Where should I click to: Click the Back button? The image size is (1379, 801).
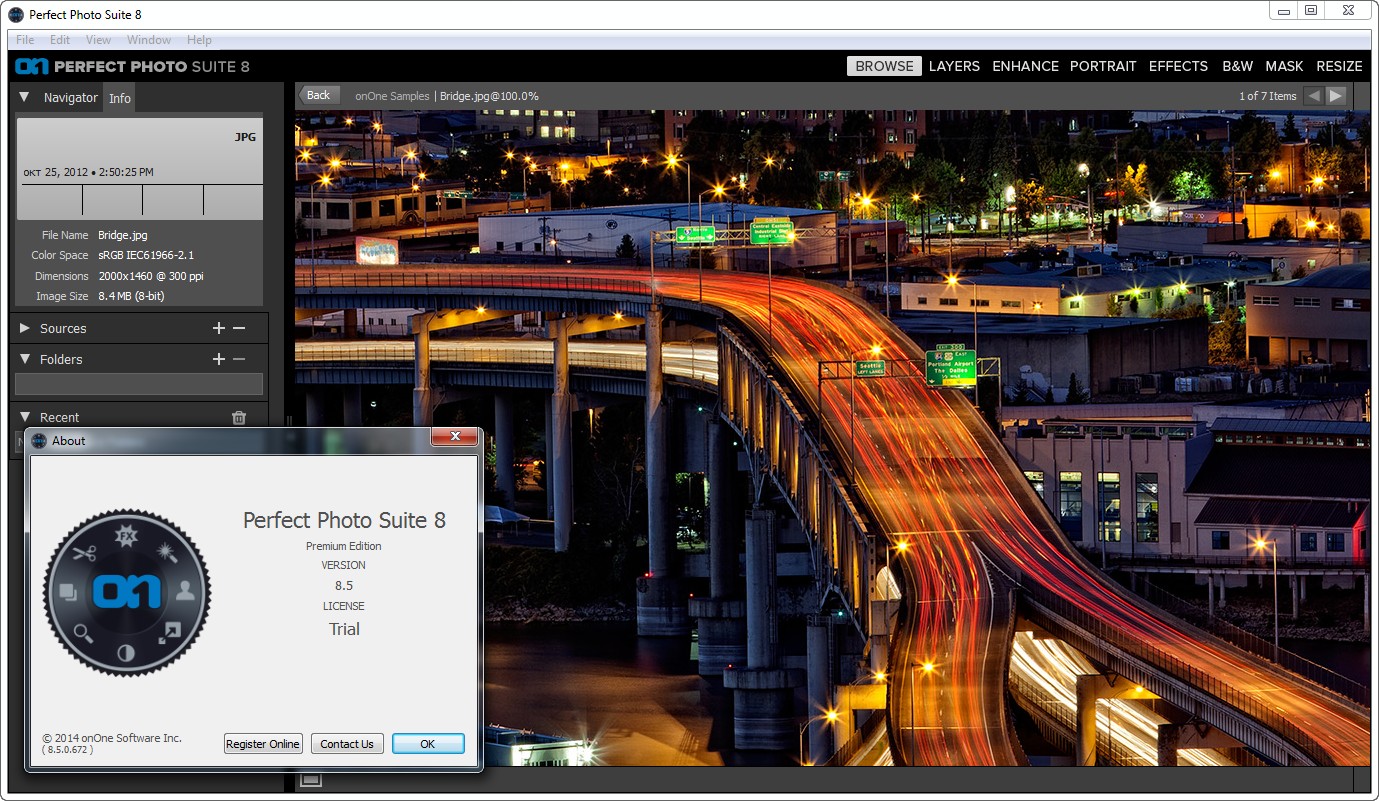pos(319,95)
